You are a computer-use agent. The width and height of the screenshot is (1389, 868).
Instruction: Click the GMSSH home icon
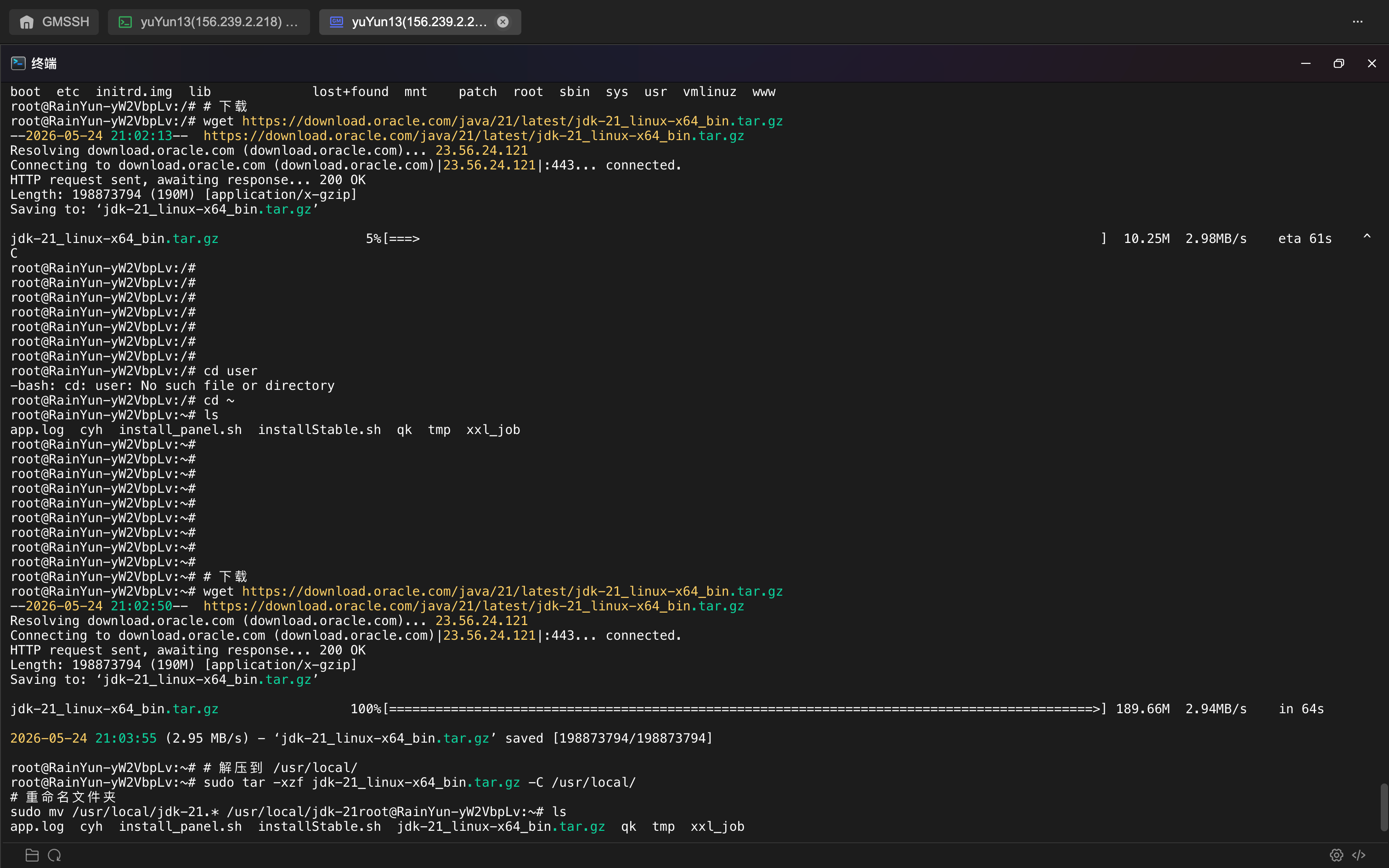click(26, 22)
